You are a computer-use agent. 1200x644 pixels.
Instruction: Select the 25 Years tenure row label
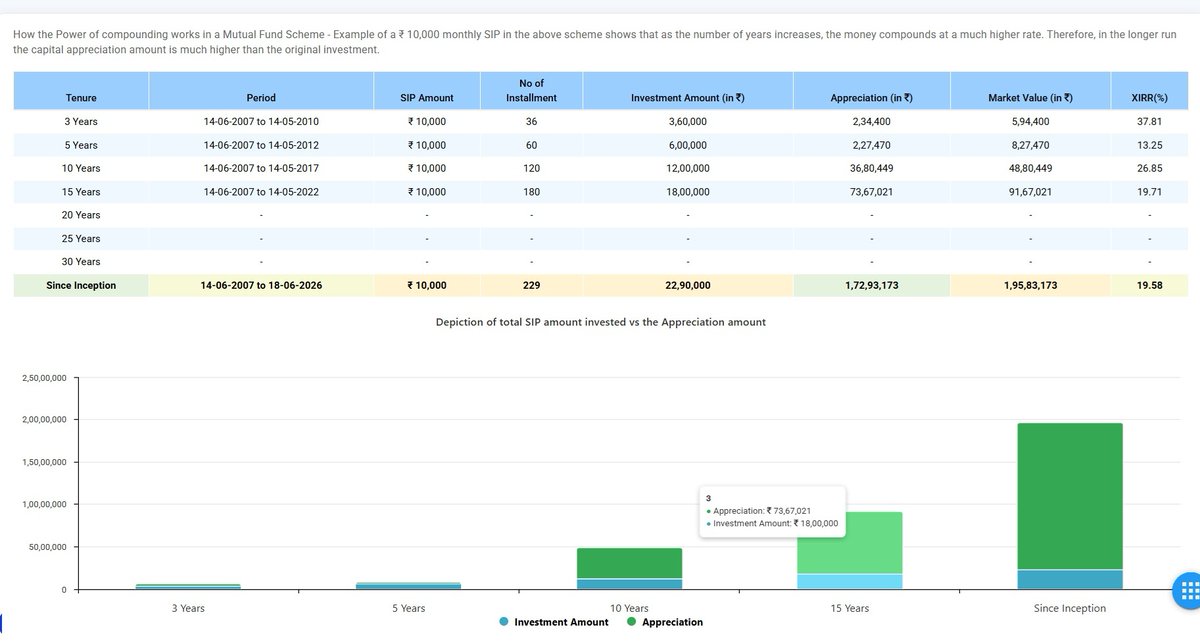point(81,238)
